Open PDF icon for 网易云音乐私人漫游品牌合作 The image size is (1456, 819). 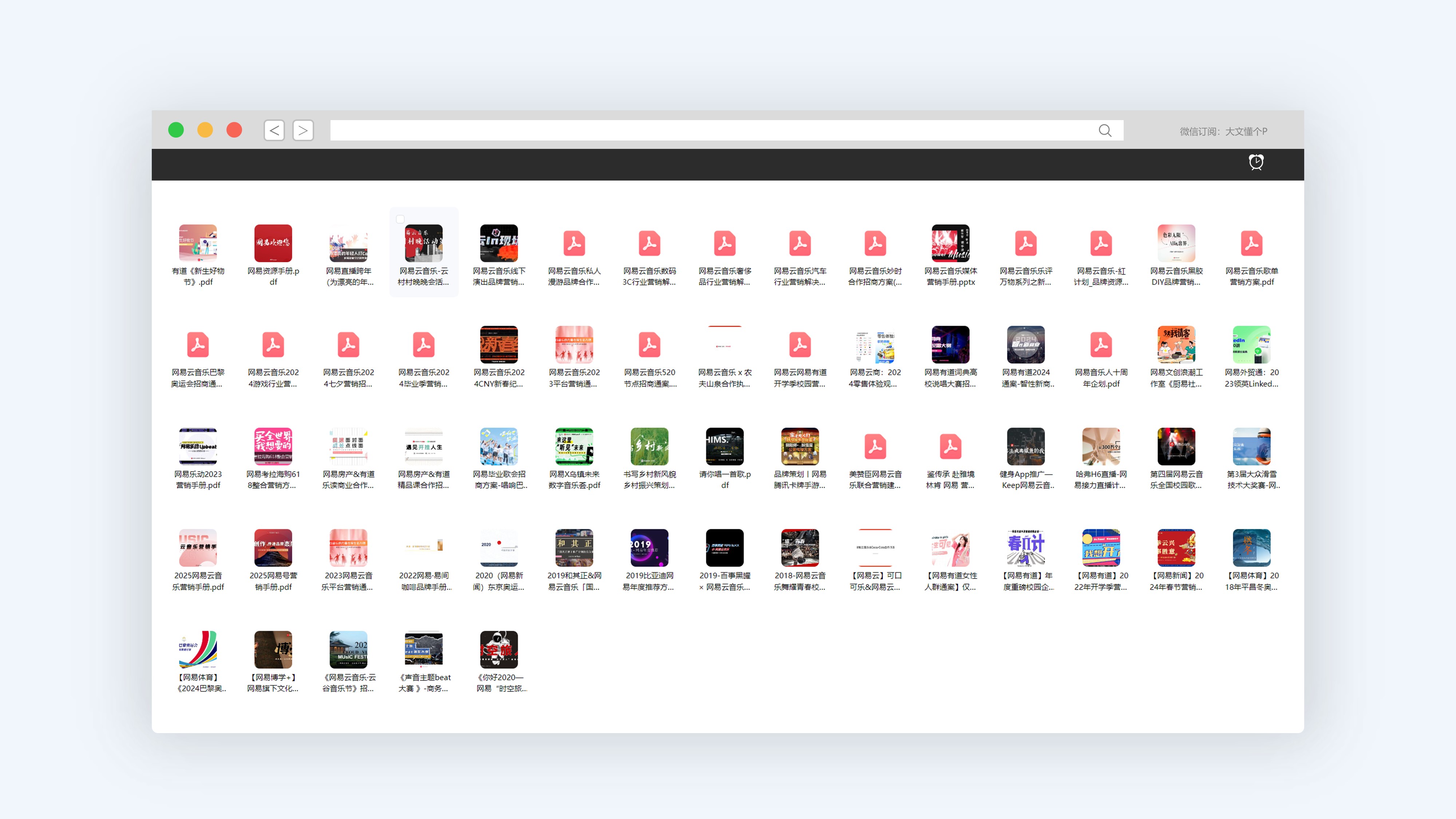574,244
